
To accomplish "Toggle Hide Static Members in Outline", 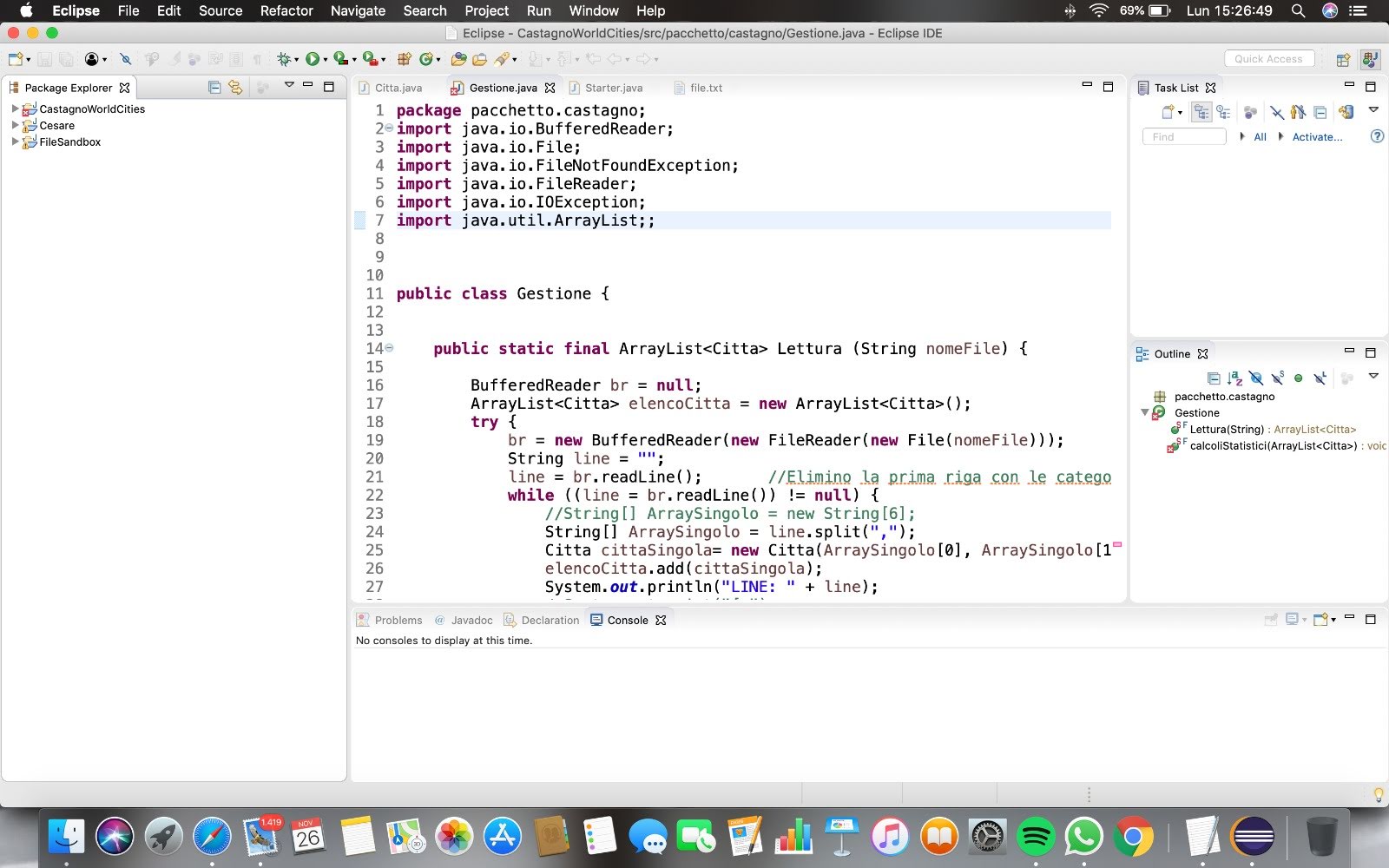I will (x=1277, y=378).
